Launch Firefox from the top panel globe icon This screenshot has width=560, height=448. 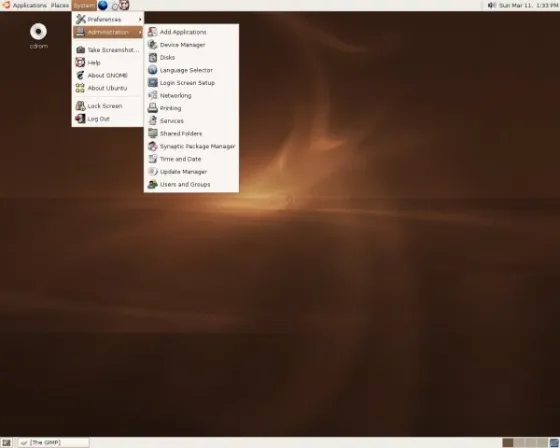(x=103, y=5)
